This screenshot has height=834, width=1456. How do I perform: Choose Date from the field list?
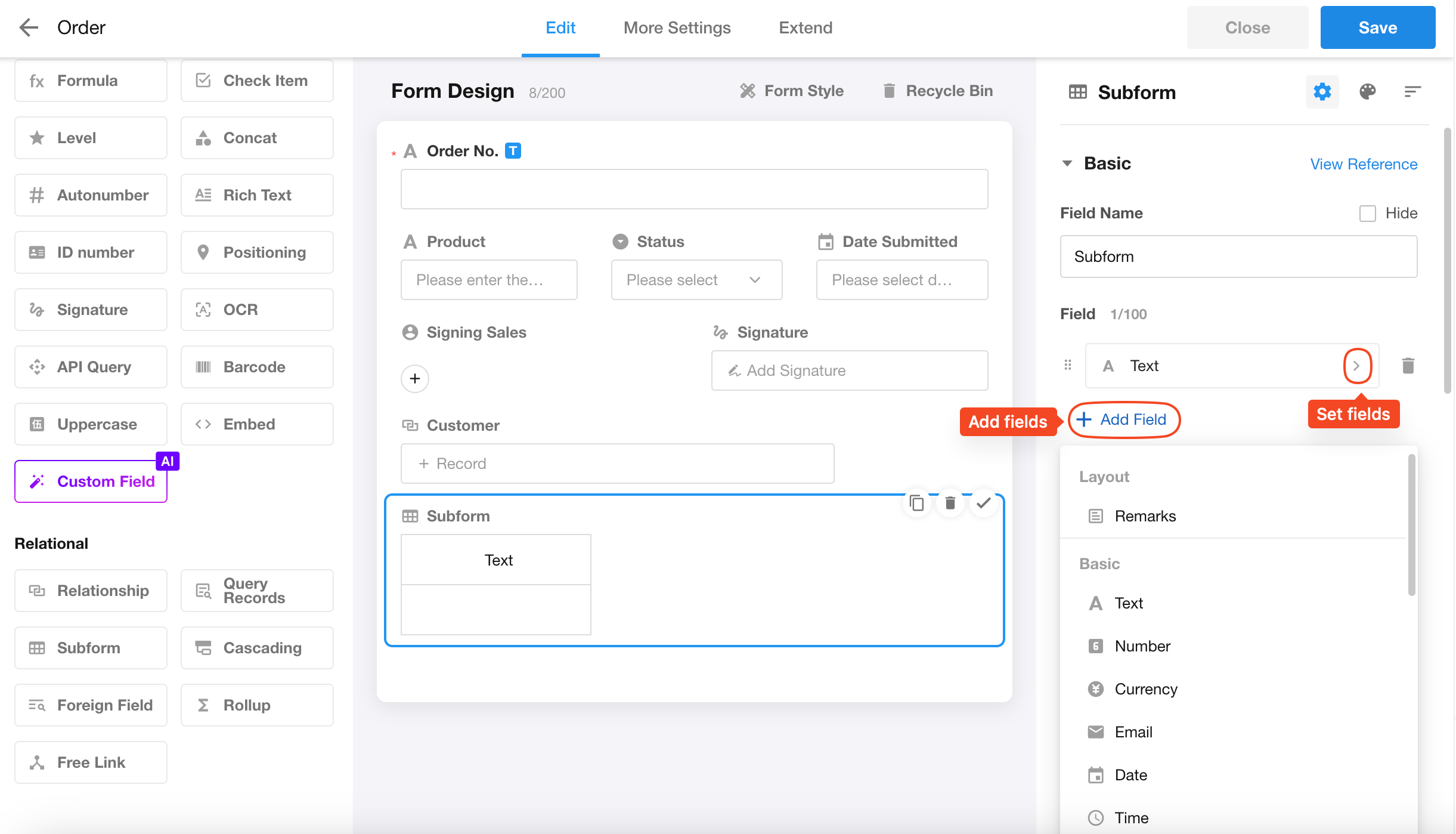point(1232,775)
